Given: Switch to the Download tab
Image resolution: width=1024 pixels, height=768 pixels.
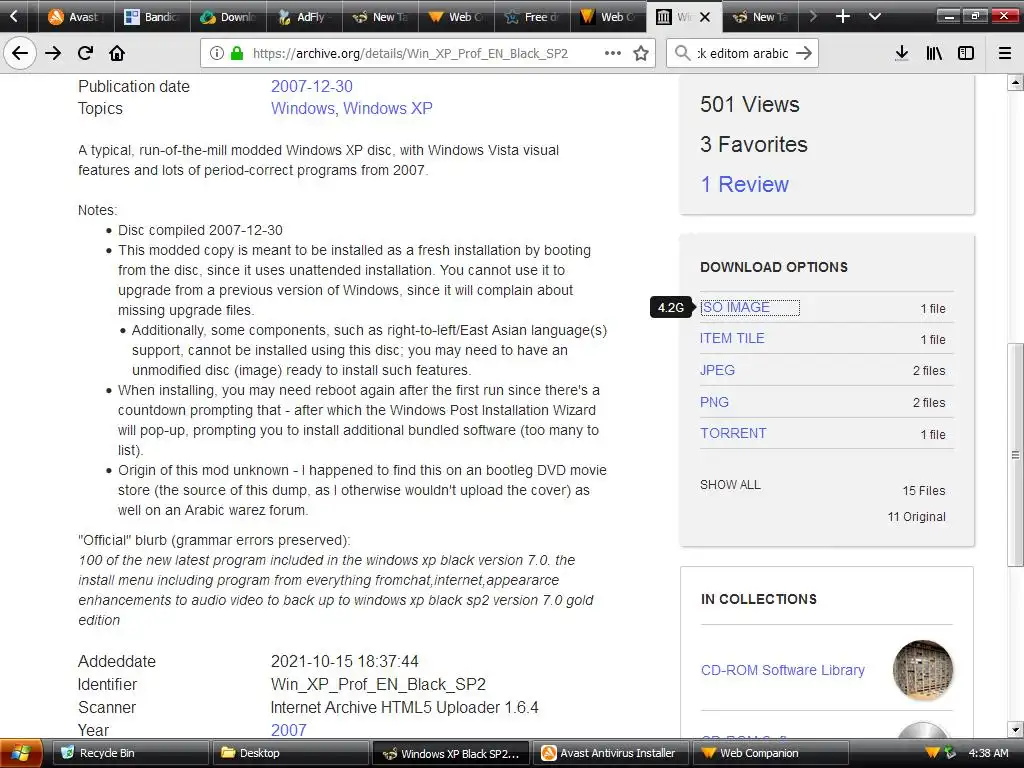Looking at the screenshot, I should click(x=228, y=17).
